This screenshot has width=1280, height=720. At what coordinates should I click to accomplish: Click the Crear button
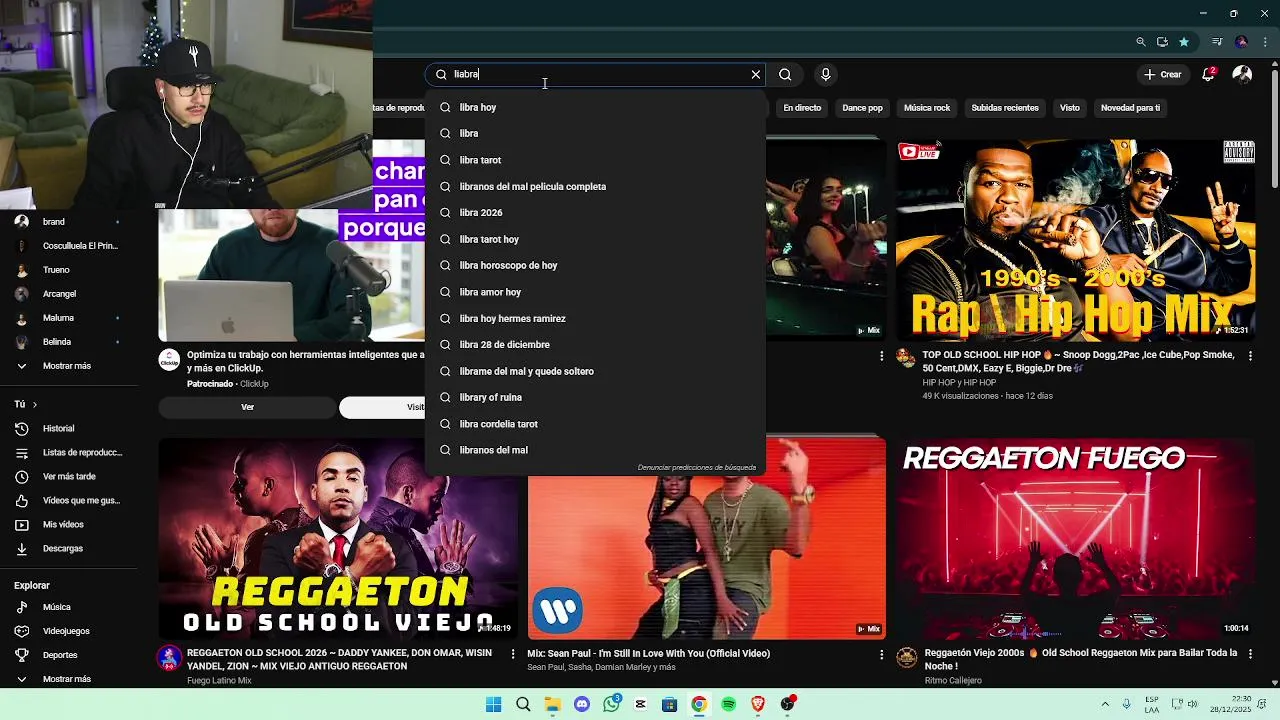[1163, 74]
